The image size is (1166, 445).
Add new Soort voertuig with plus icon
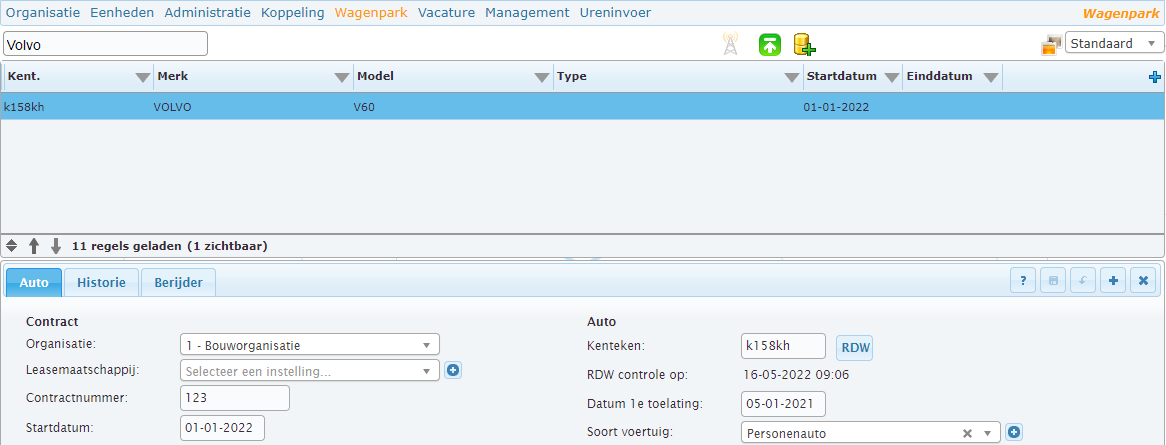tap(1014, 432)
